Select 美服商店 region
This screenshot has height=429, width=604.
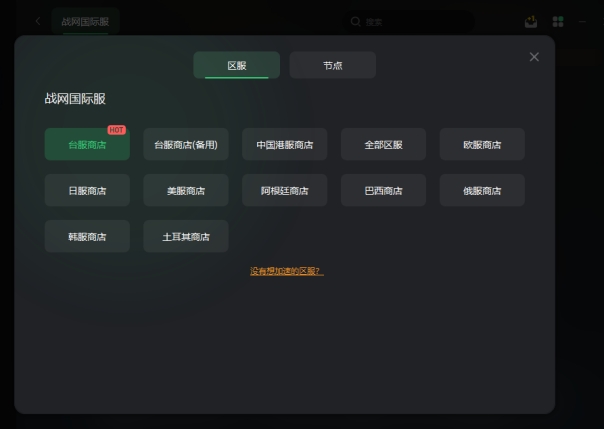(x=186, y=190)
